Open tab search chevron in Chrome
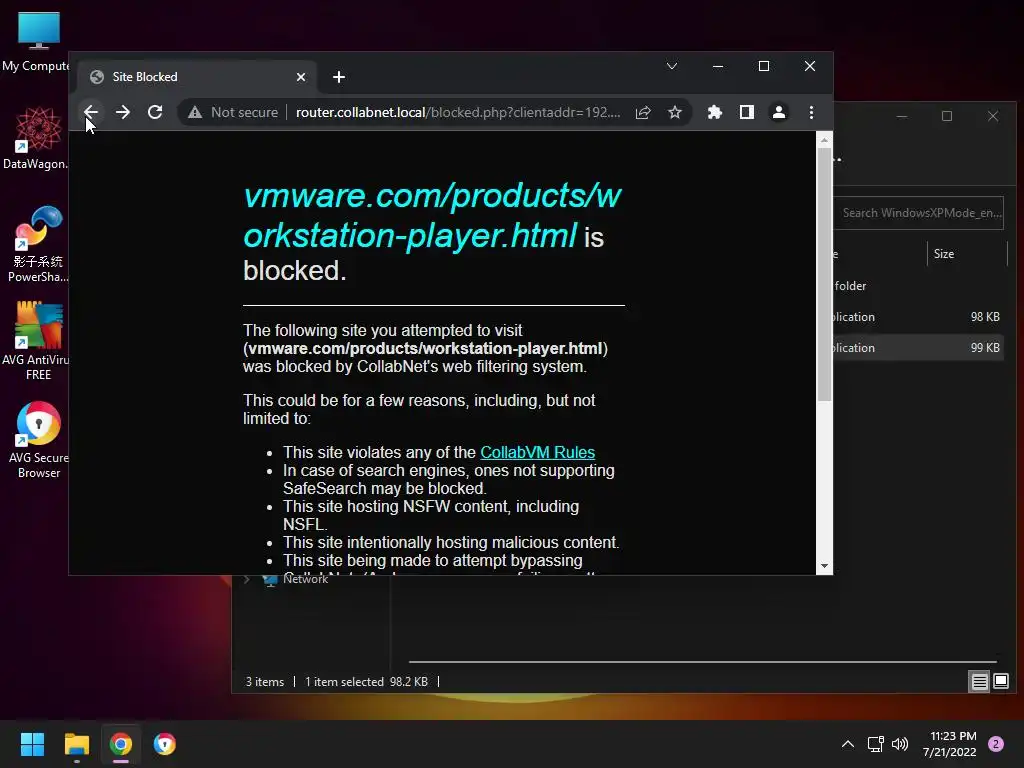 click(671, 66)
